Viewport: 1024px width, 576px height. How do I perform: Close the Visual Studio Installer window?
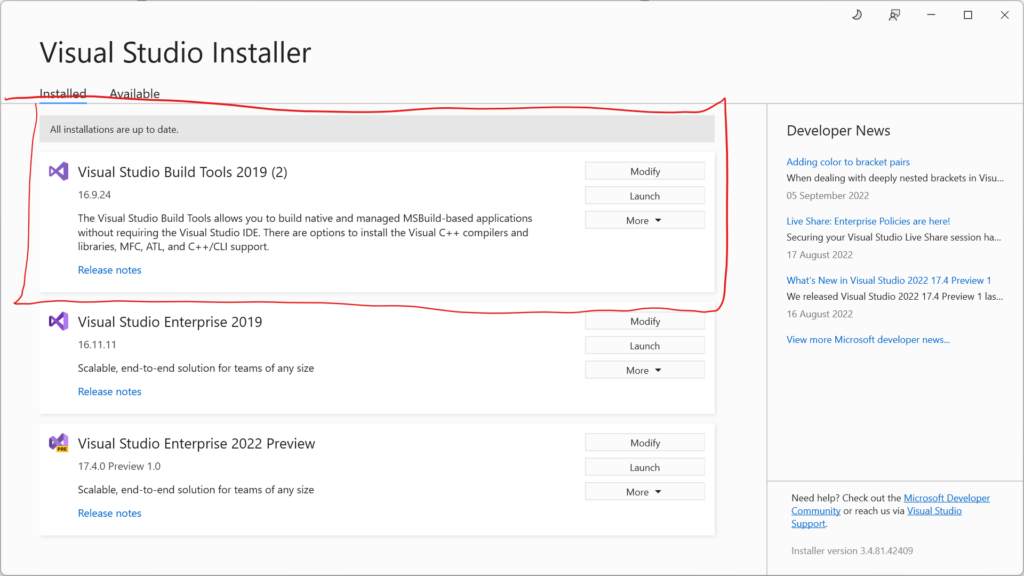pyautogui.click(x=1004, y=15)
